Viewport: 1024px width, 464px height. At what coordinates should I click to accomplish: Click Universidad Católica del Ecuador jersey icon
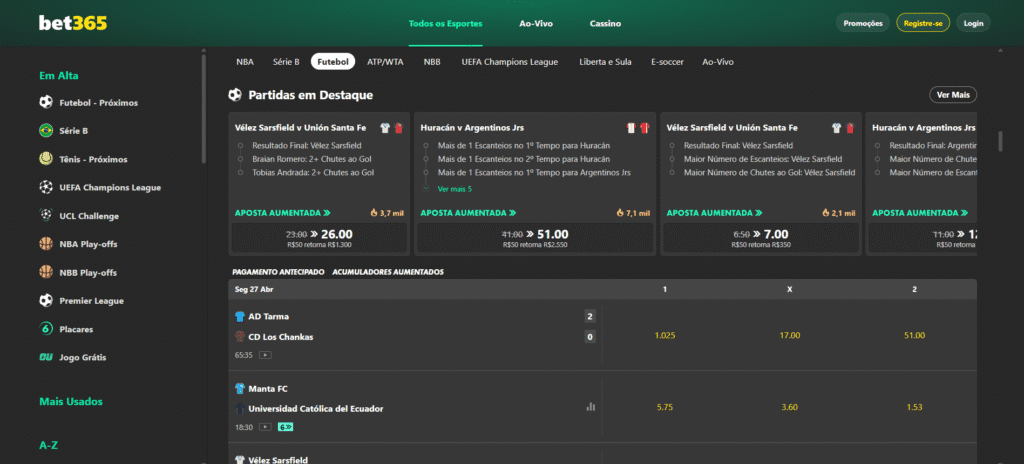(240, 408)
